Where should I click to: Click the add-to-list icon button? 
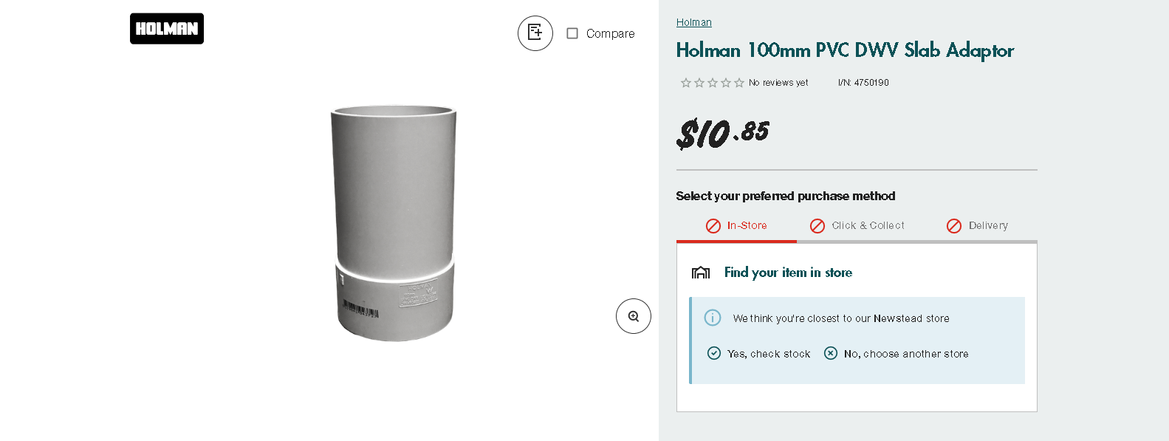(x=535, y=33)
